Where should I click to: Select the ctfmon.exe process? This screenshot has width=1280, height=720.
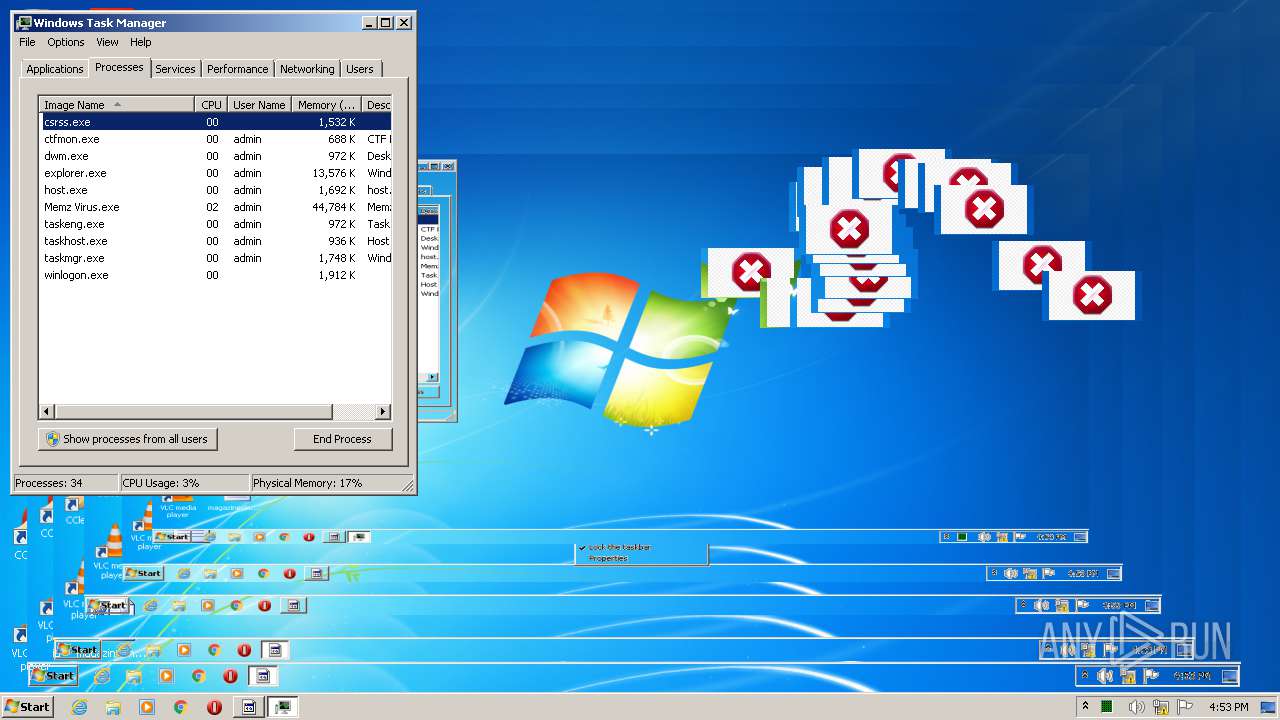pos(215,139)
